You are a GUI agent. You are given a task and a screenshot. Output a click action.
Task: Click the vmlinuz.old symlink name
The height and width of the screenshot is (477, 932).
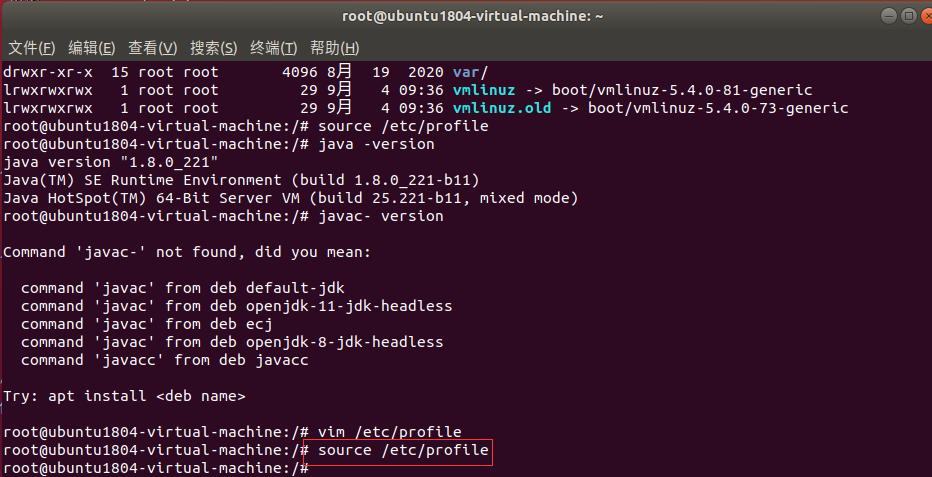click(502, 108)
